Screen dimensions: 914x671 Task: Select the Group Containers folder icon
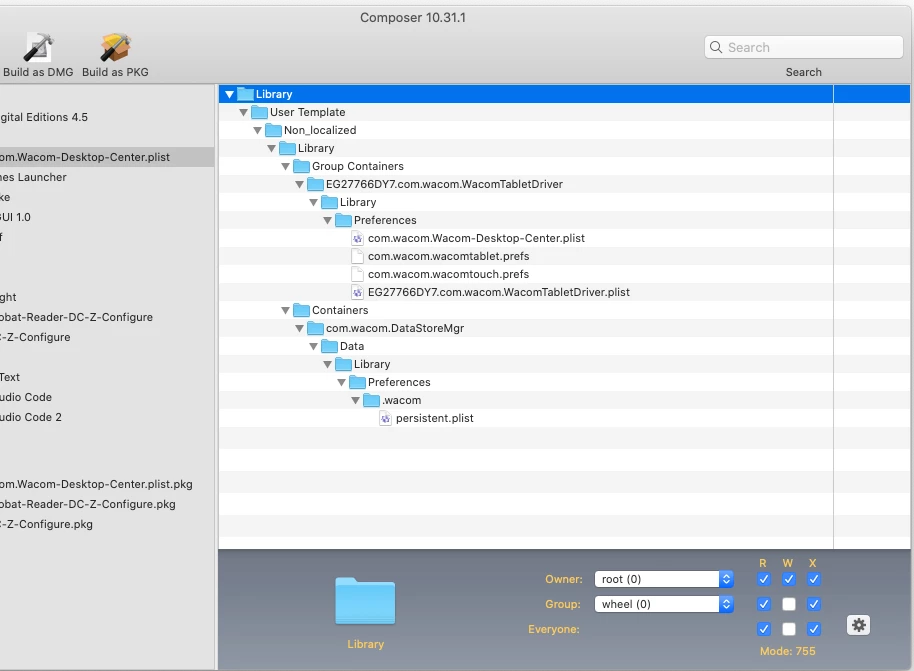coord(301,166)
